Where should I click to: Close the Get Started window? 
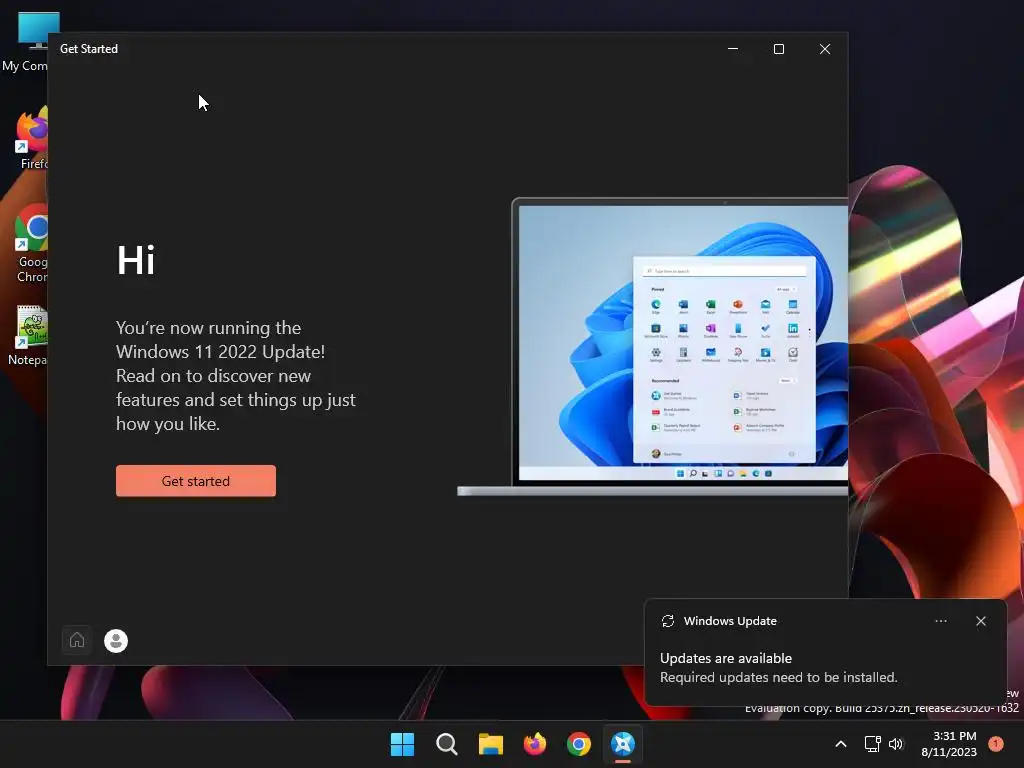pyautogui.click(x=825, y=49)
